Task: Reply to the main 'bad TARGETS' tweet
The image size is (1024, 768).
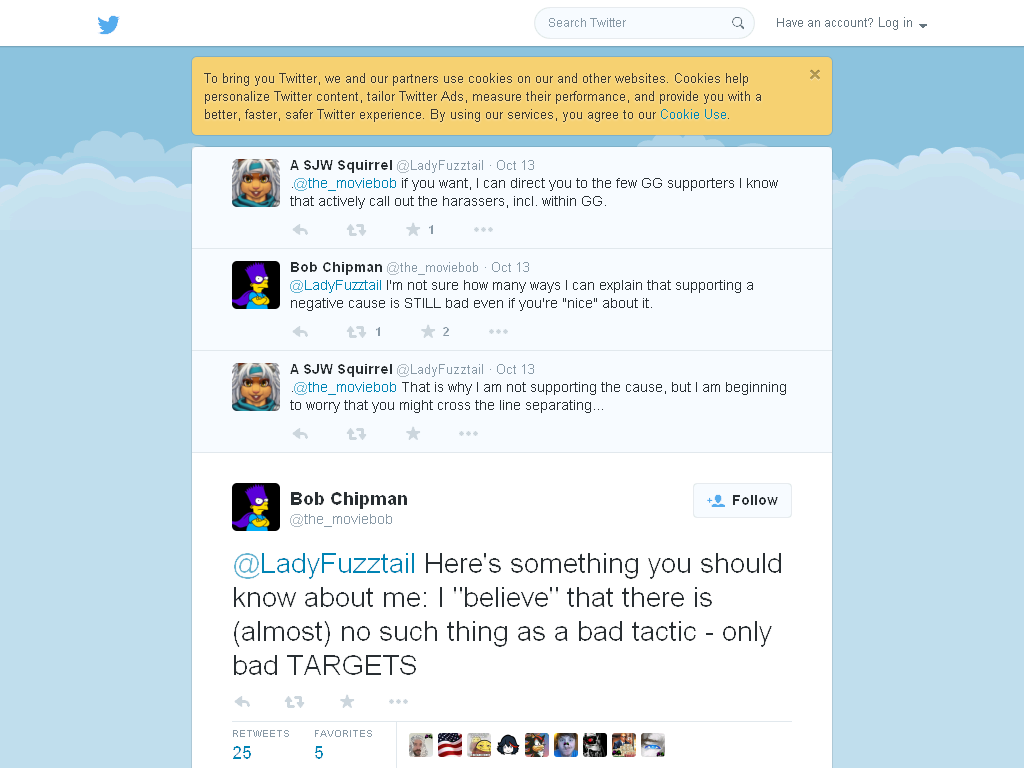Action: [242, 702]
